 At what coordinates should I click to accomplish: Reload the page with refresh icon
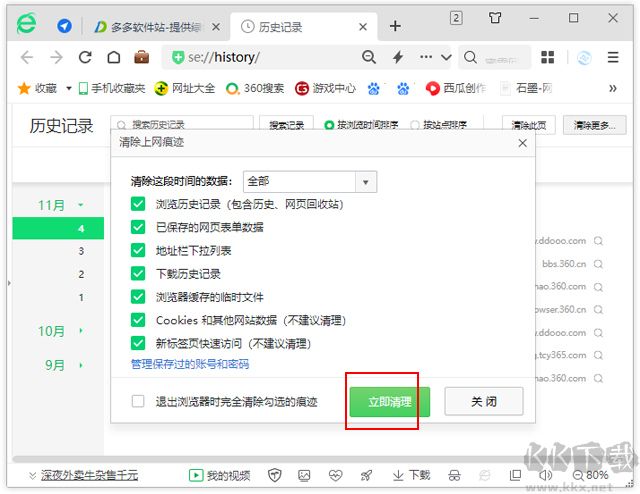click(x=85, y=57)
